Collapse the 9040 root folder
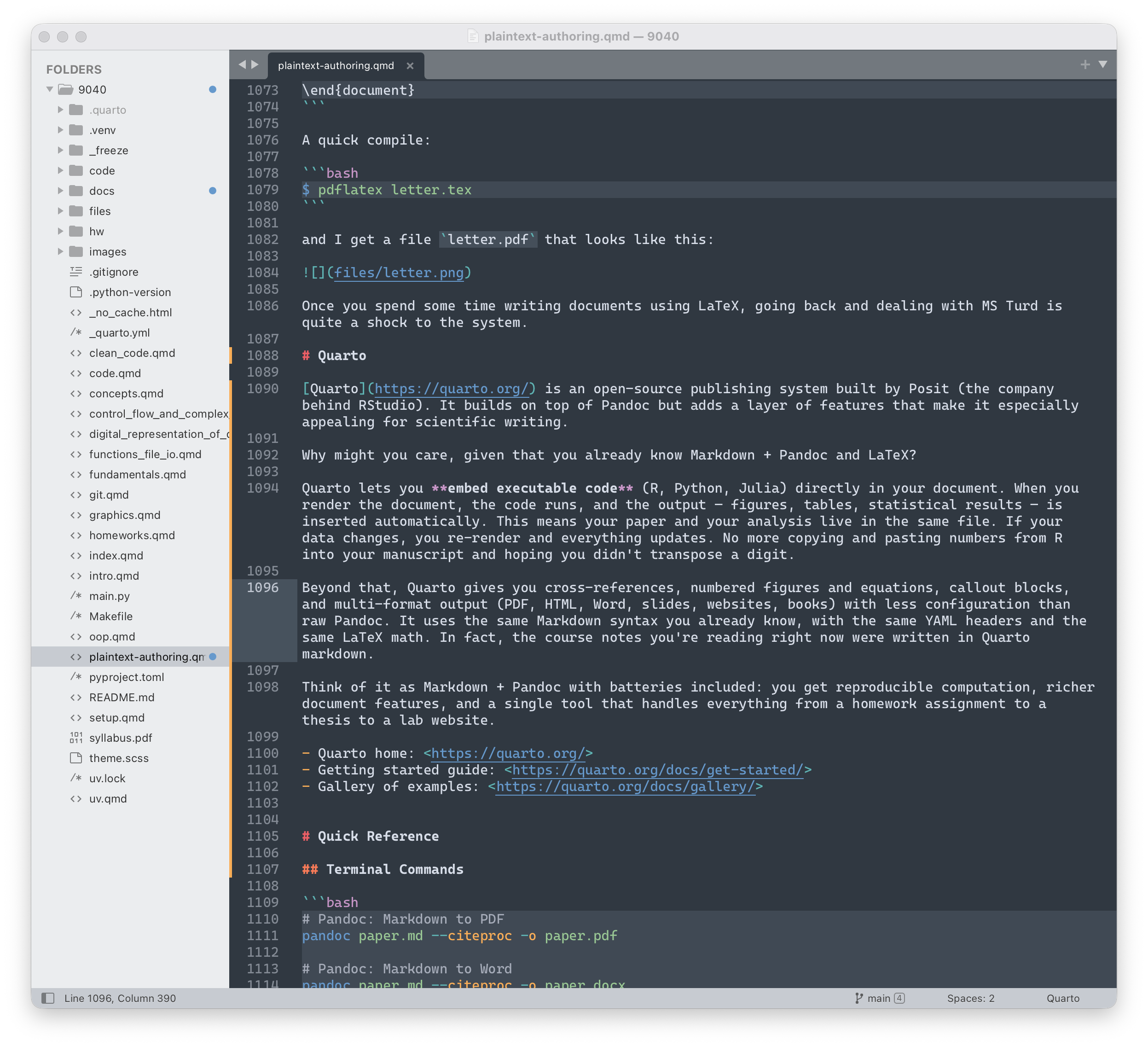The height and width of the screenshot is (1047, 1148). [x=50, y=89]
